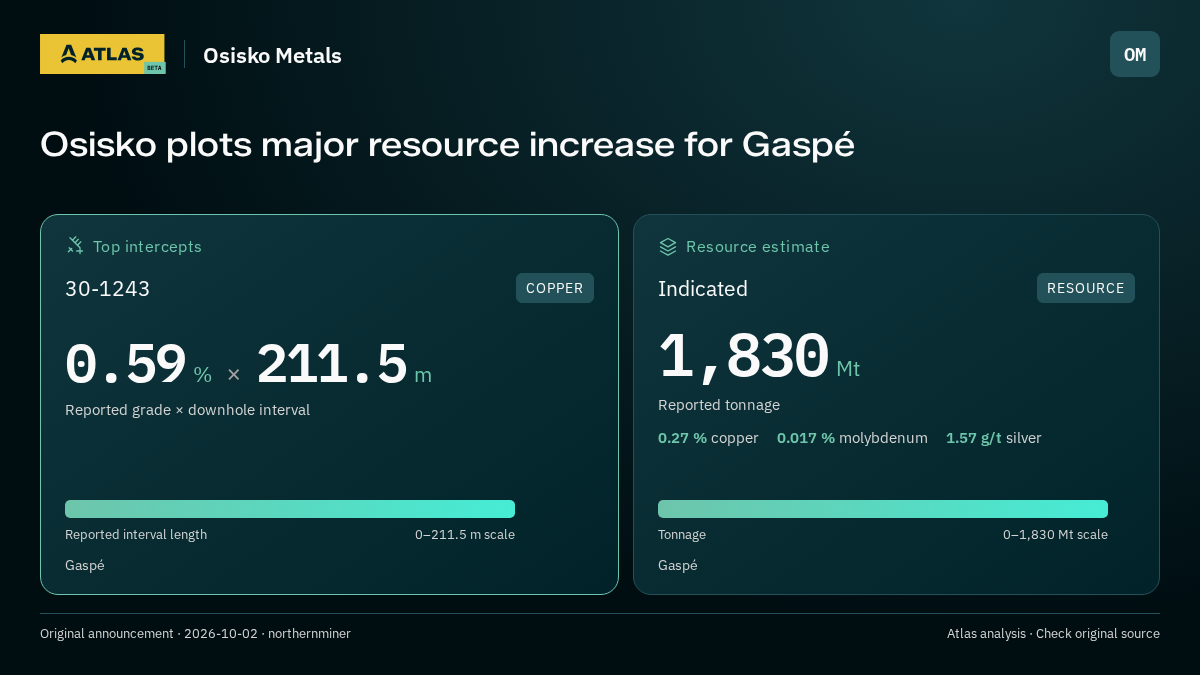Click 'Reported grade × downhole interval' caption
The width and height of the screenshot is (1200, 675).
(188, 410)
